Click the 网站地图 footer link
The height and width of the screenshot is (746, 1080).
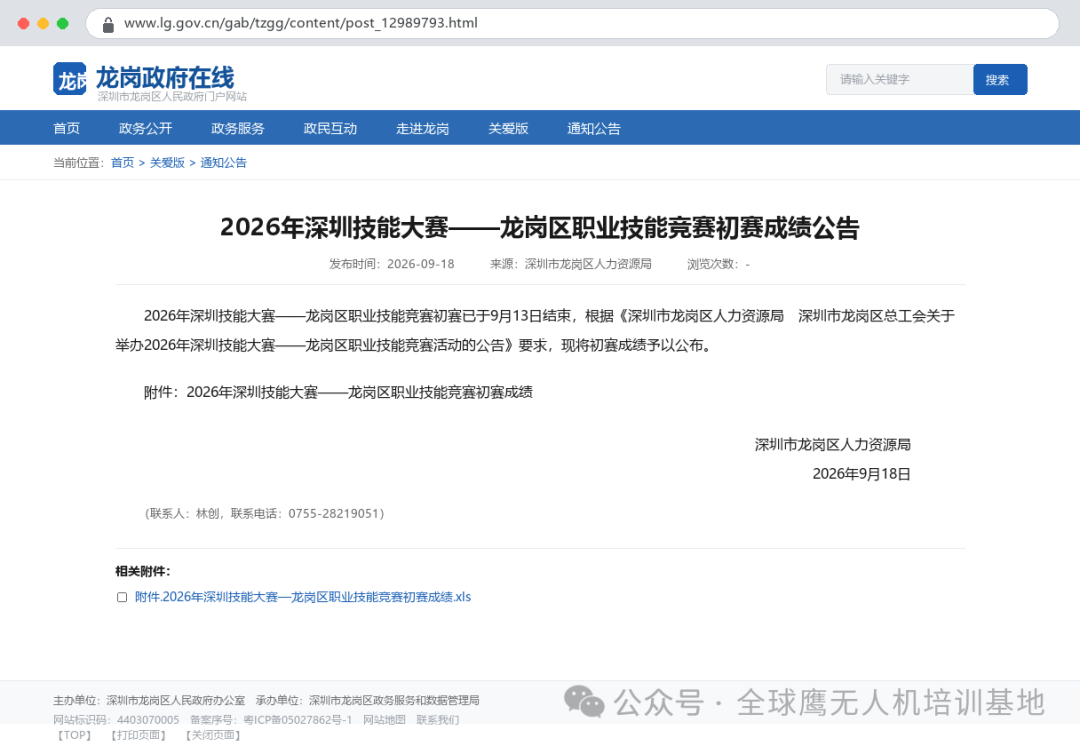coord(384,720)
